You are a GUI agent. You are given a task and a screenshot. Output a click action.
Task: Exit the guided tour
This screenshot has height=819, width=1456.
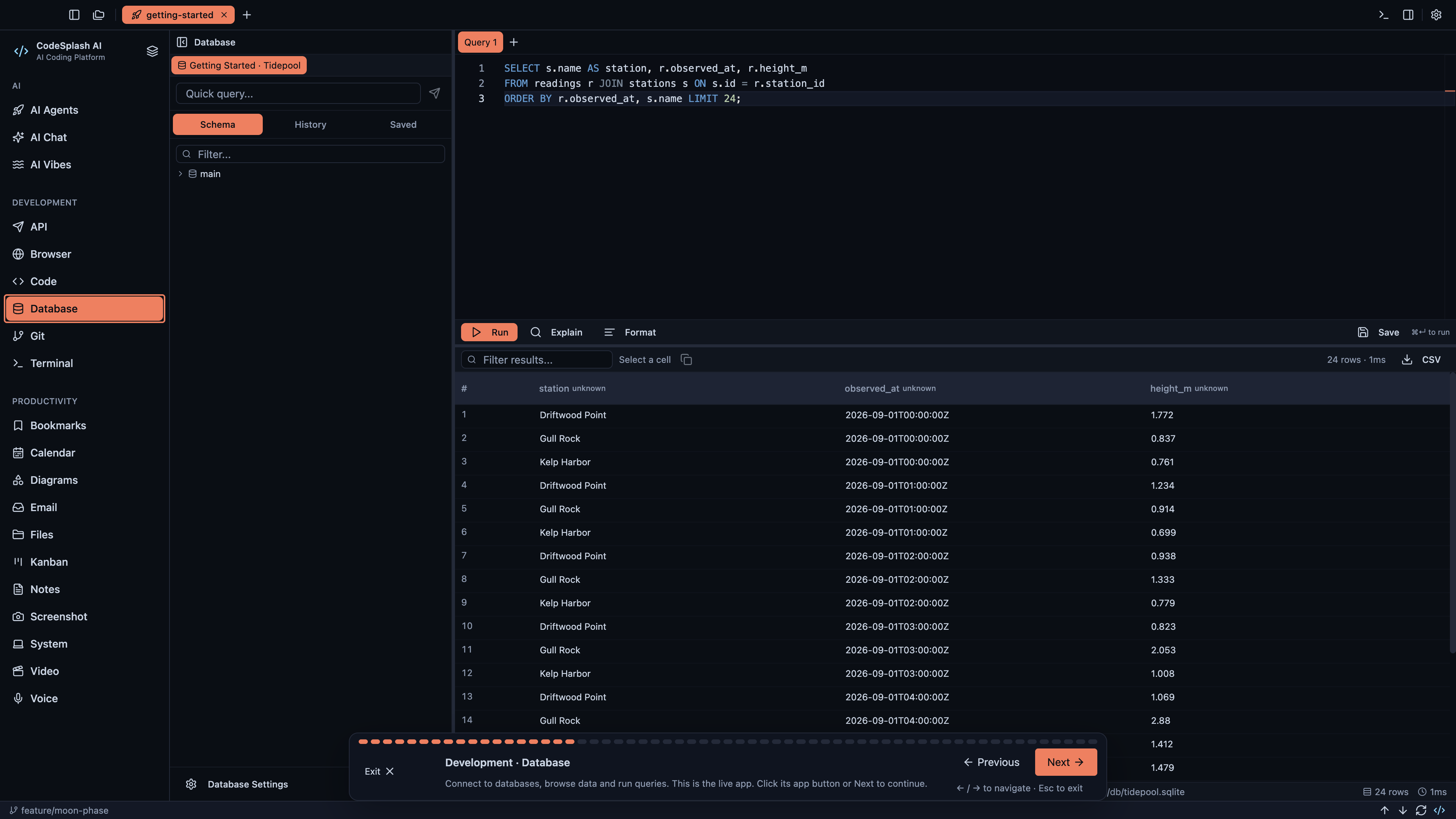pyautogui.click(x=379, y=771)
